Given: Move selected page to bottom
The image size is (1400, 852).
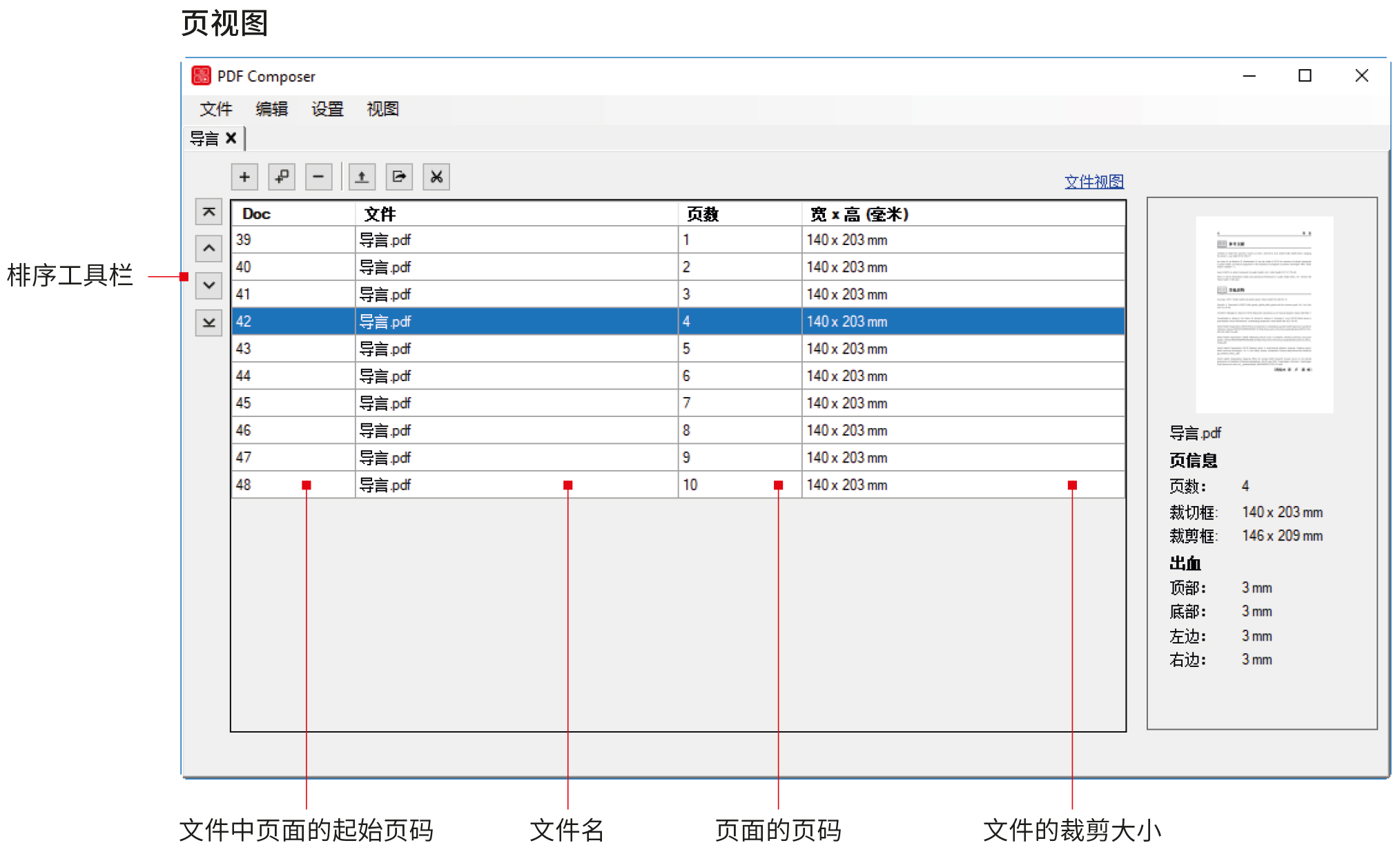Looking at the screenshot, I should coord(208,322).
